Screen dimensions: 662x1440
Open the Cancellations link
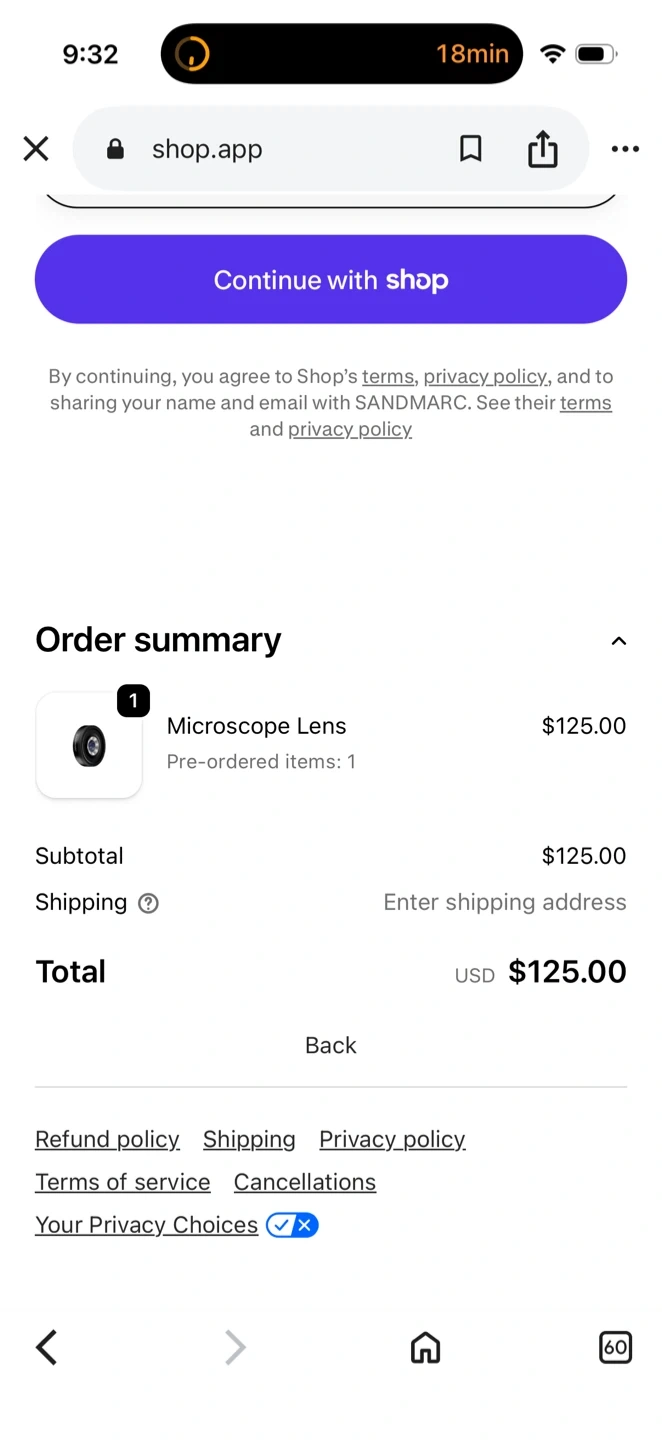[x=305, y=1182]
